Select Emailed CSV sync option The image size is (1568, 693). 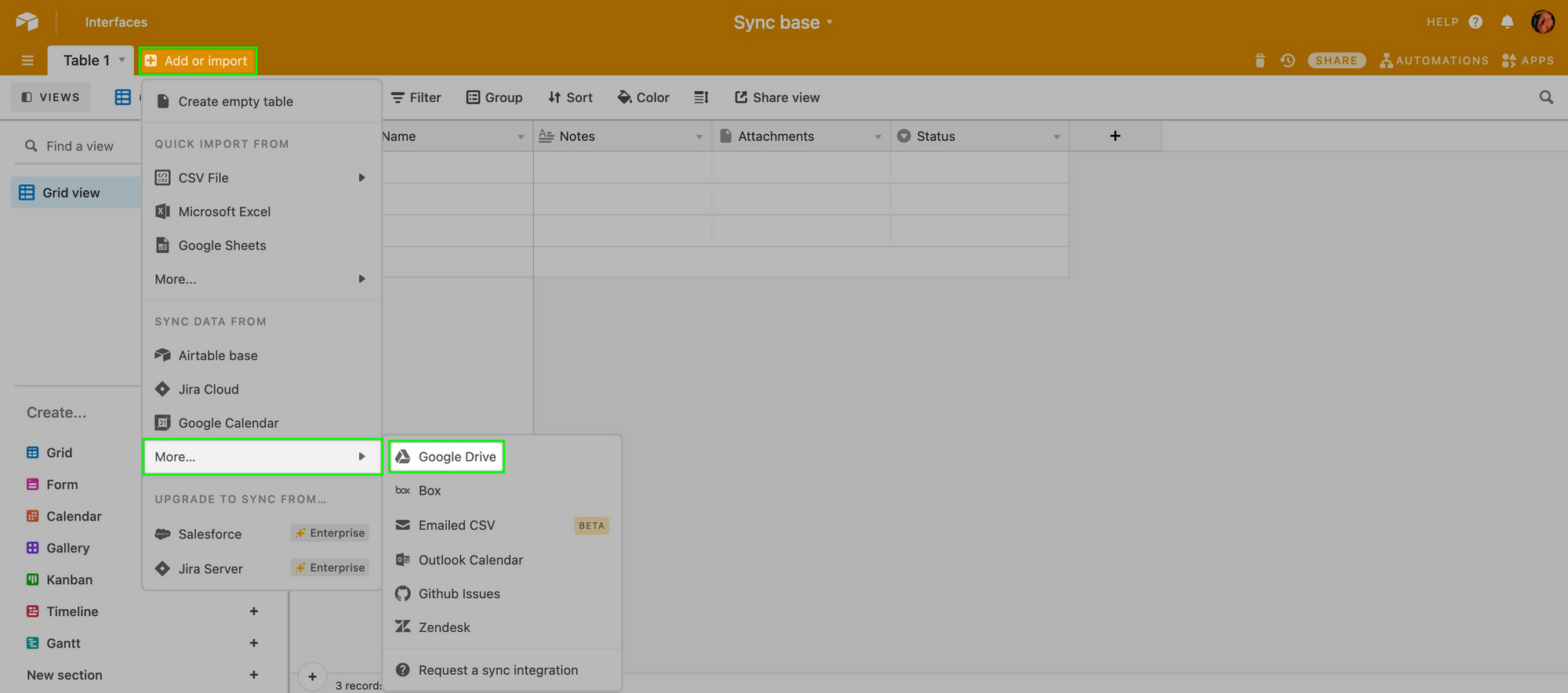(x=502, y=525)
